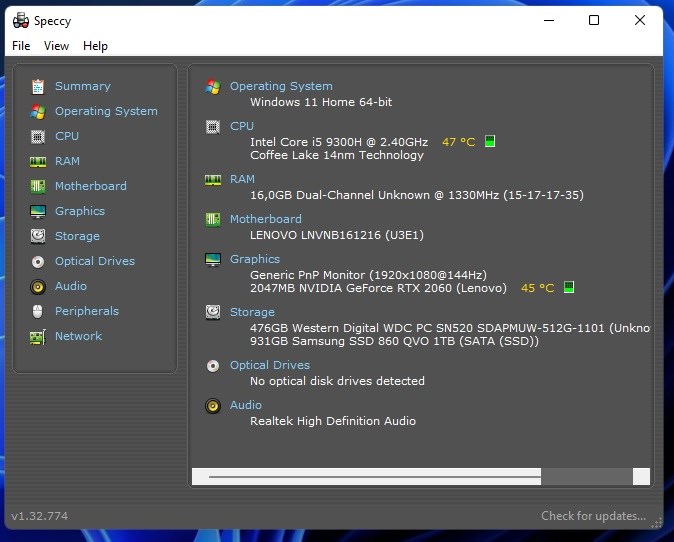
Task: Click the Coffee Lake 14nm Technology text
Action: click(337, 155)
